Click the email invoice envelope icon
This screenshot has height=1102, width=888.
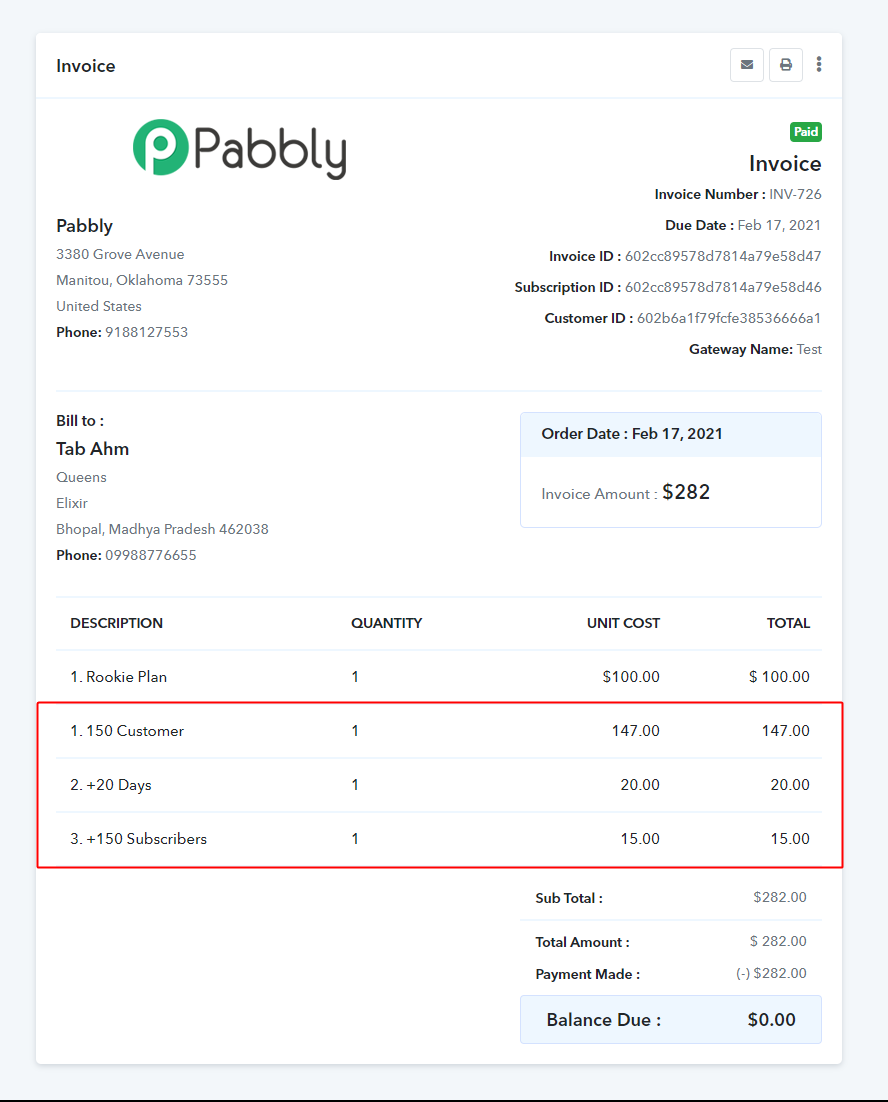[747, 65]
